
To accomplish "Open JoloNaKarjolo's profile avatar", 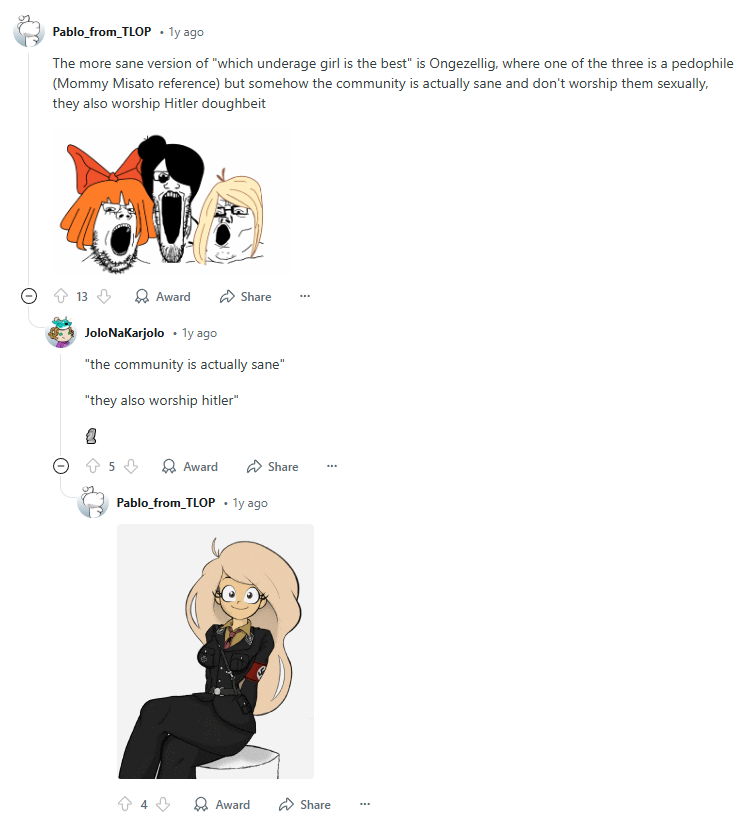I will 61,332.
